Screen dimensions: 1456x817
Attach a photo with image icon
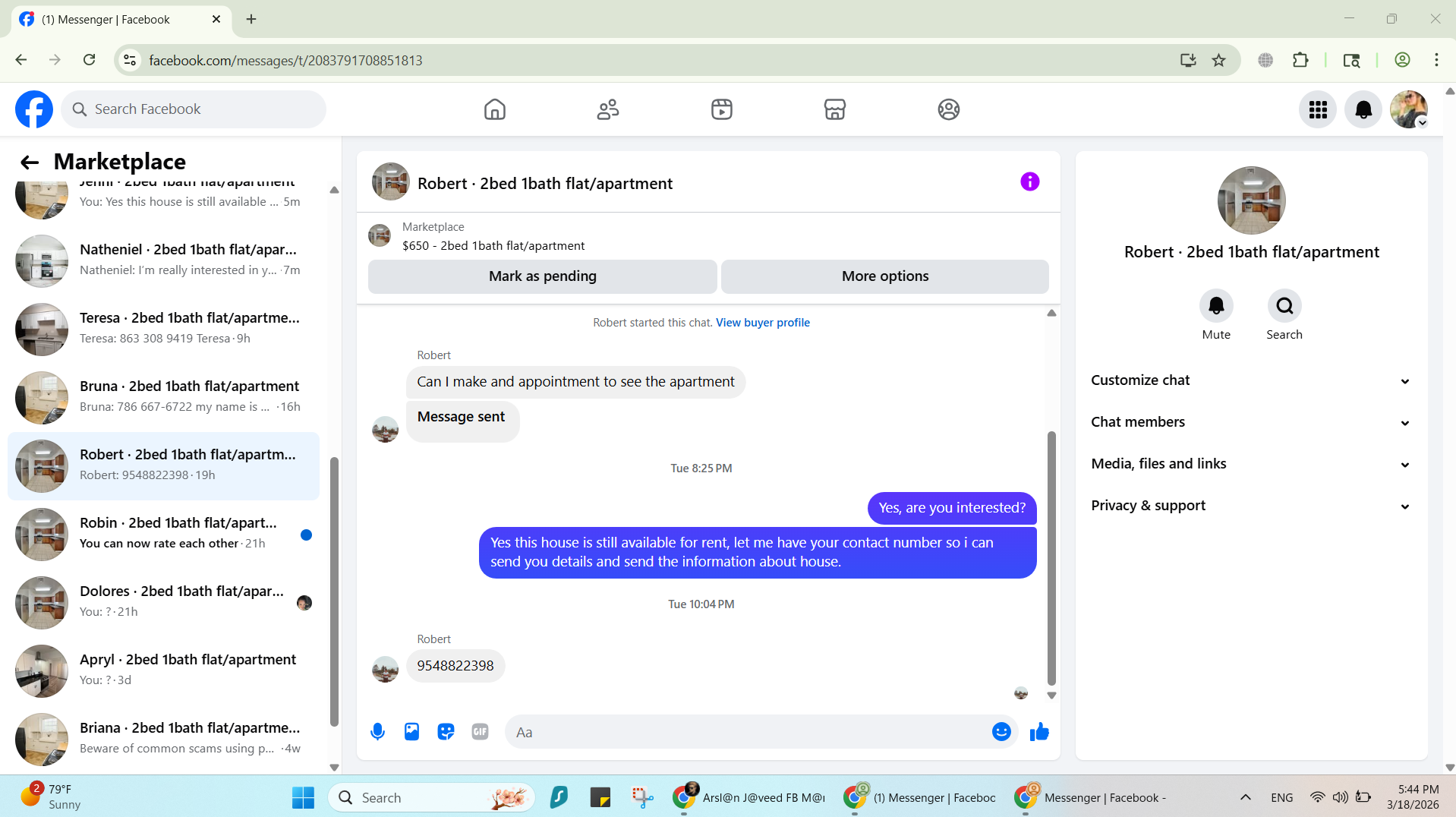(x=411, y=732)
